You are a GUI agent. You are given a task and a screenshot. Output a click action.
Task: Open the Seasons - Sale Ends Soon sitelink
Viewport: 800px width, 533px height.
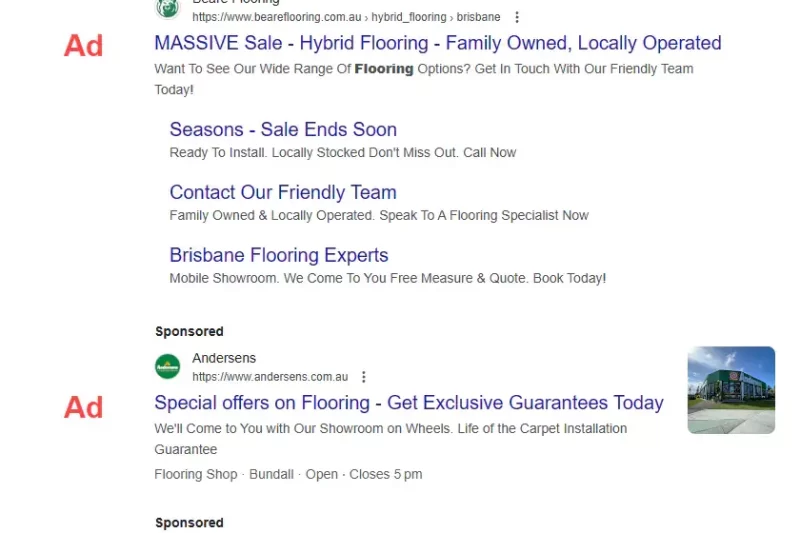[283, 129]
